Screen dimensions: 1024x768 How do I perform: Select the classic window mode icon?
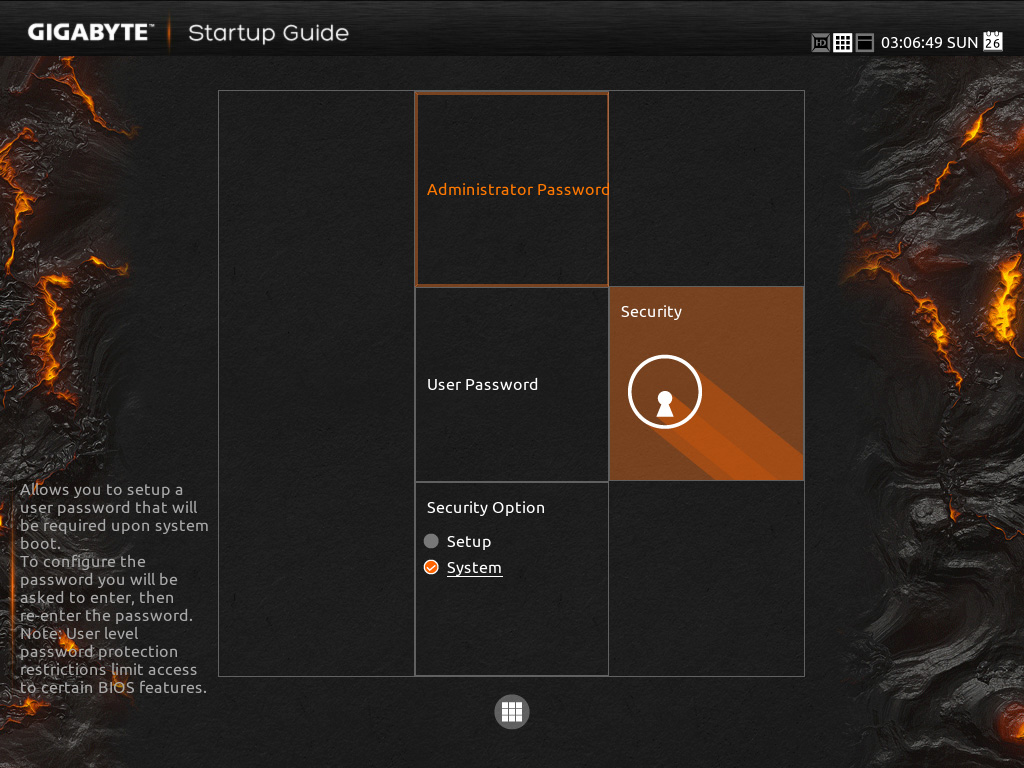865,43
